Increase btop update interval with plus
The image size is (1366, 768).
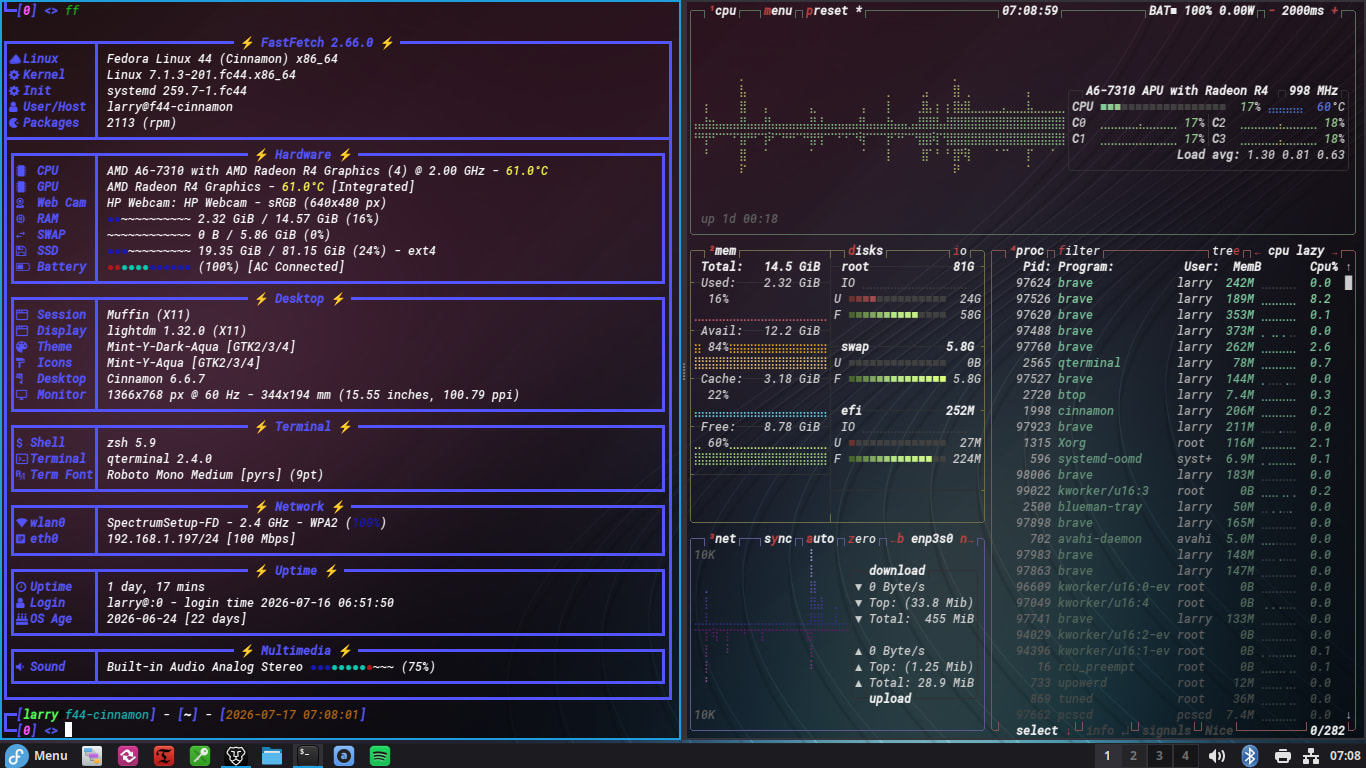click(1335, 11)
